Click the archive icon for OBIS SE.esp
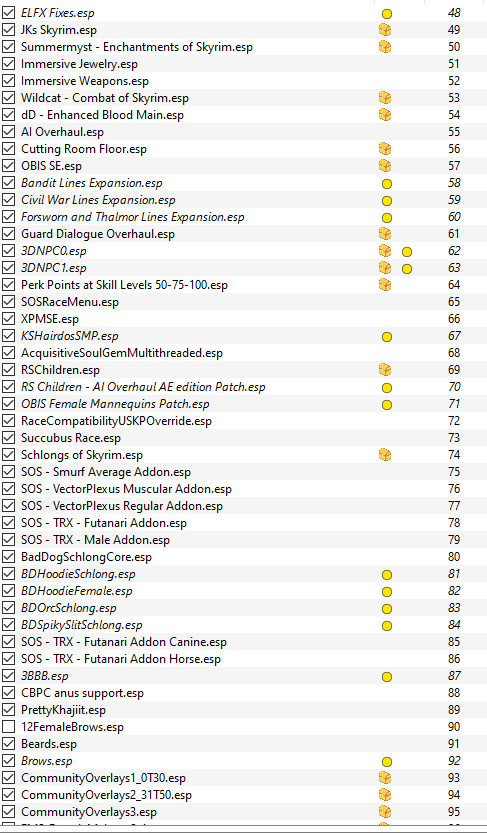The height and width of the screenshot is (833, 487). pyautogui.click(x=385, y=166)
